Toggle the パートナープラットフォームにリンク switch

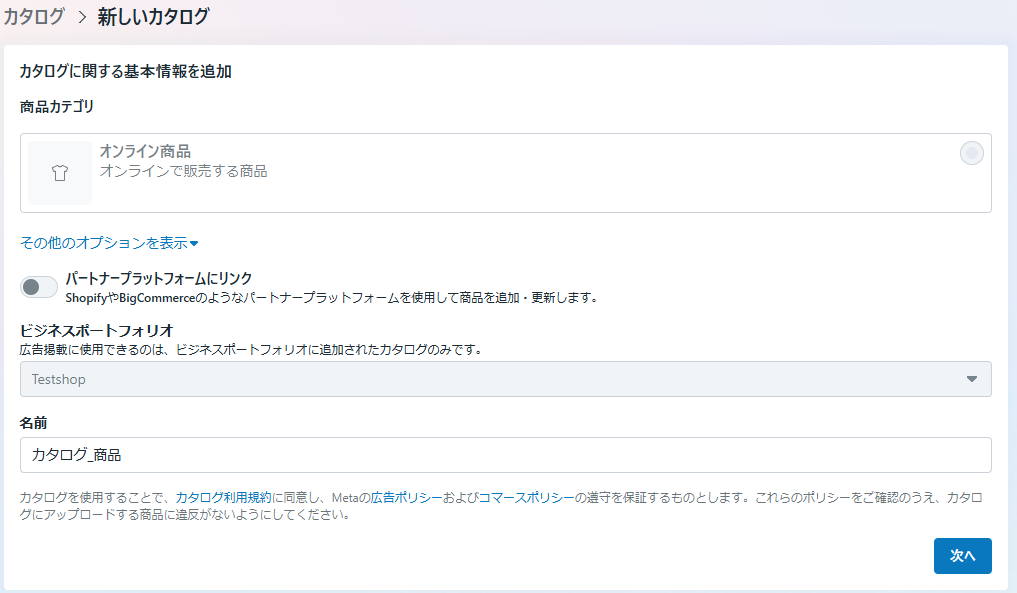tap(38, 287)
